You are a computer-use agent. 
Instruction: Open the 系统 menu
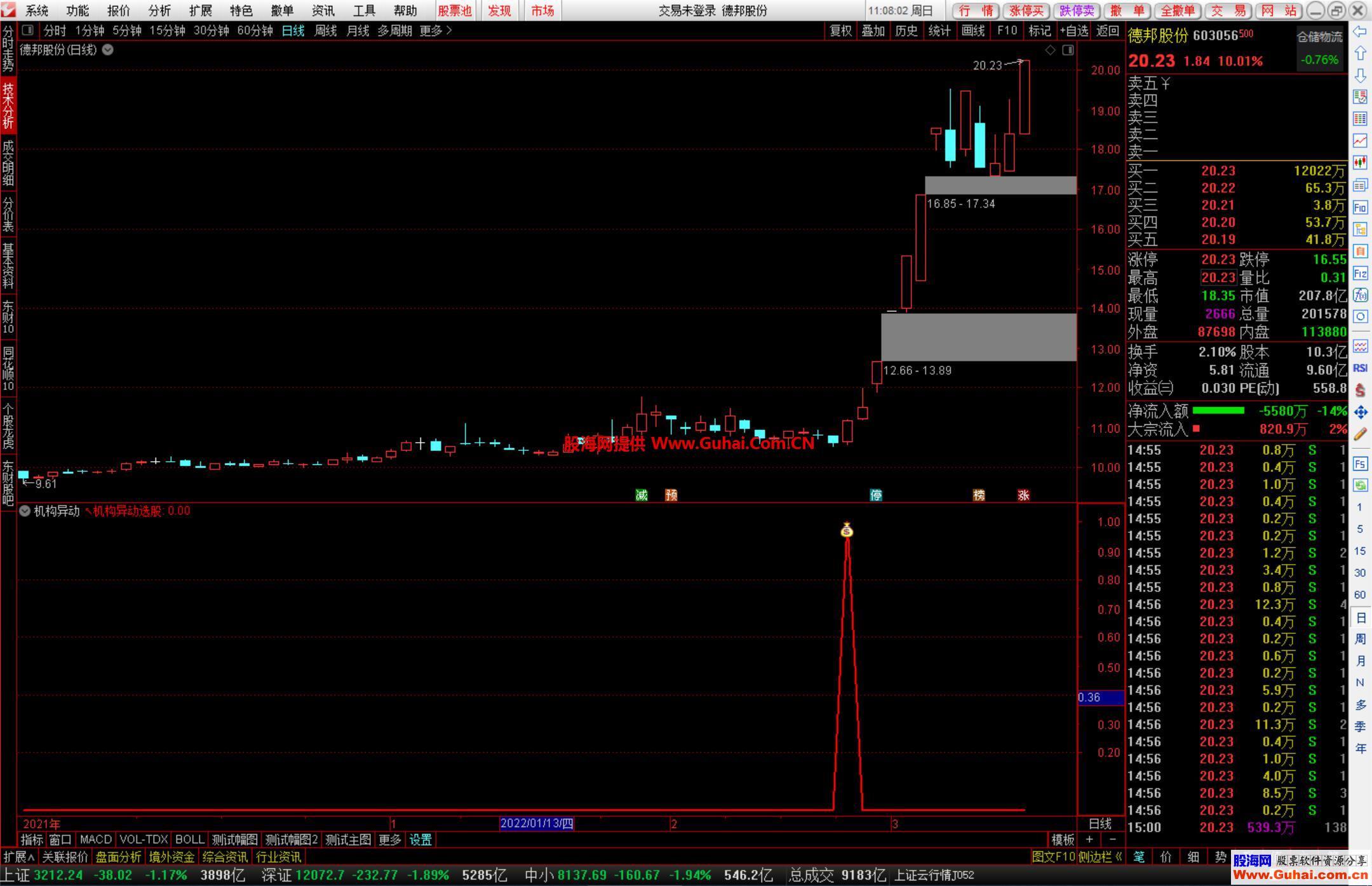(37, 11)
